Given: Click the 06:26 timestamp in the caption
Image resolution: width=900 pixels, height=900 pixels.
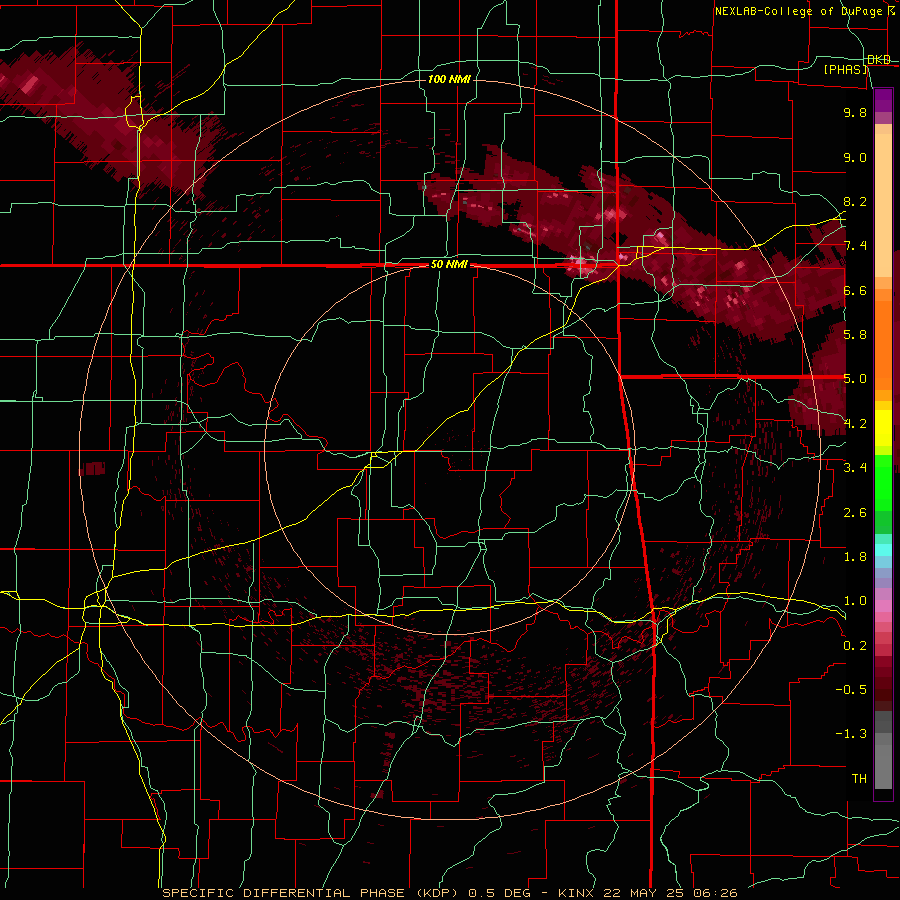Looking at the screenshot, I should pyautogui.click(x=715, y=893).
